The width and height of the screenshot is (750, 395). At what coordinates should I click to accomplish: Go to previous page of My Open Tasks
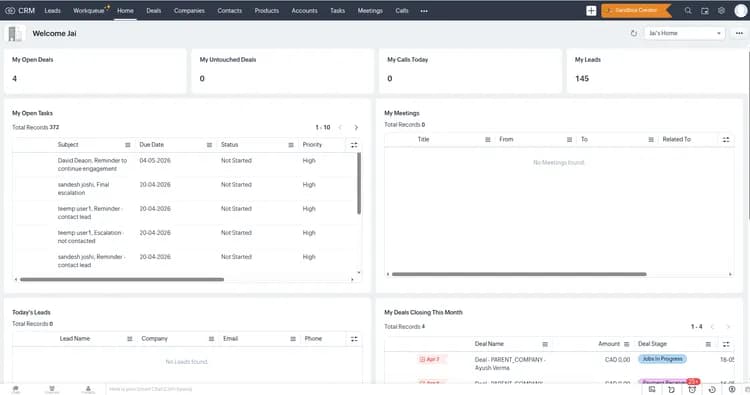(340, 128)
